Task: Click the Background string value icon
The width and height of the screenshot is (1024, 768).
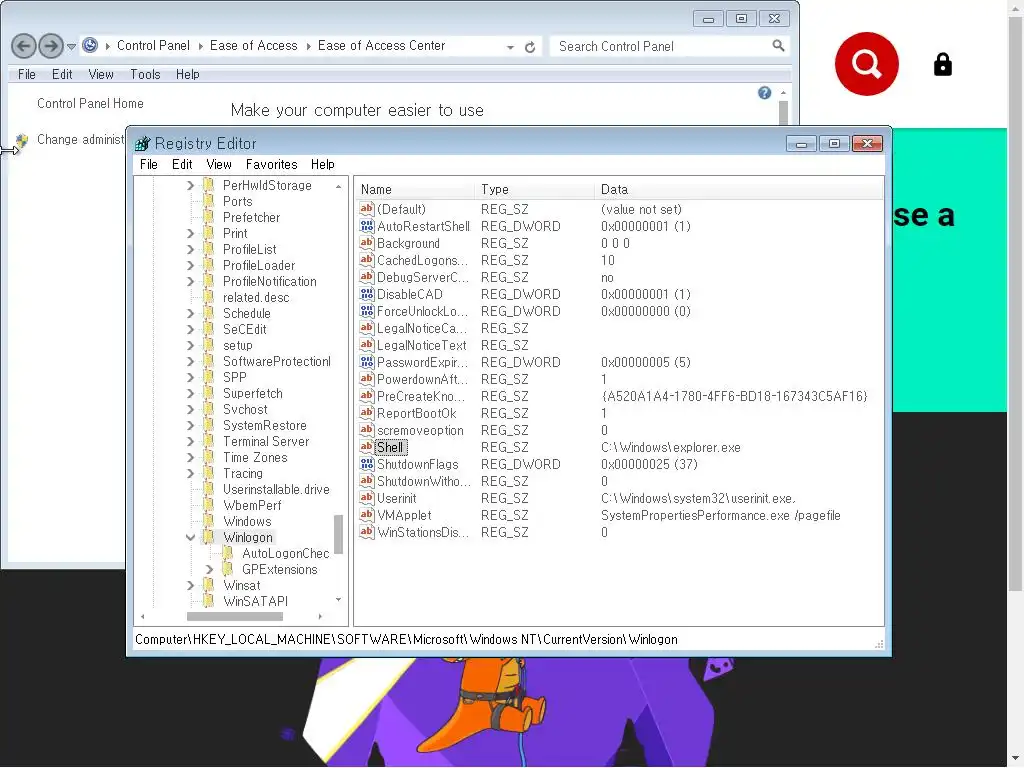Action: tap(366, 243)
